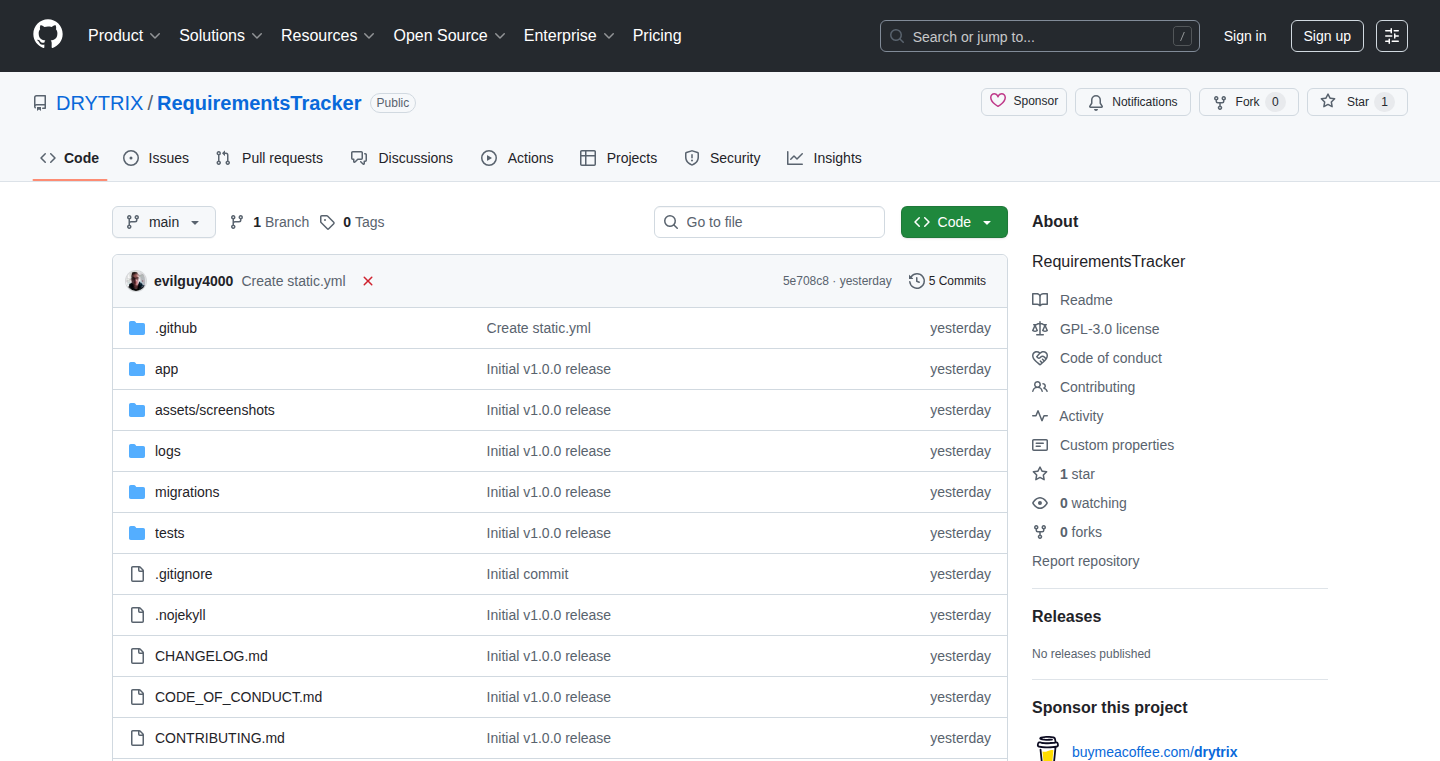The height and width of the screenshot is (761, 1440).
Task: Click the .github folder icon
Action: (137, 328)
